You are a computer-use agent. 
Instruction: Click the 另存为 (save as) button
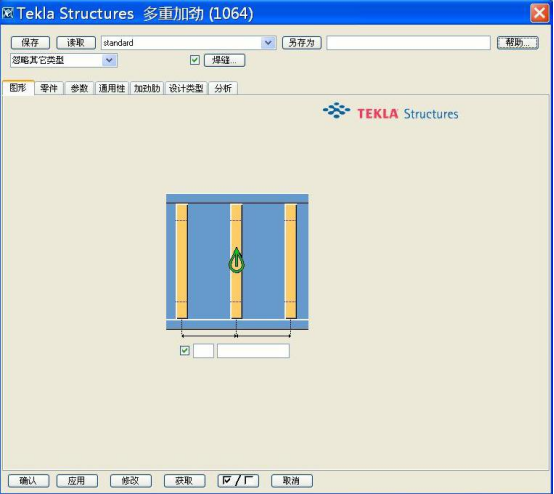coord(301,43)
